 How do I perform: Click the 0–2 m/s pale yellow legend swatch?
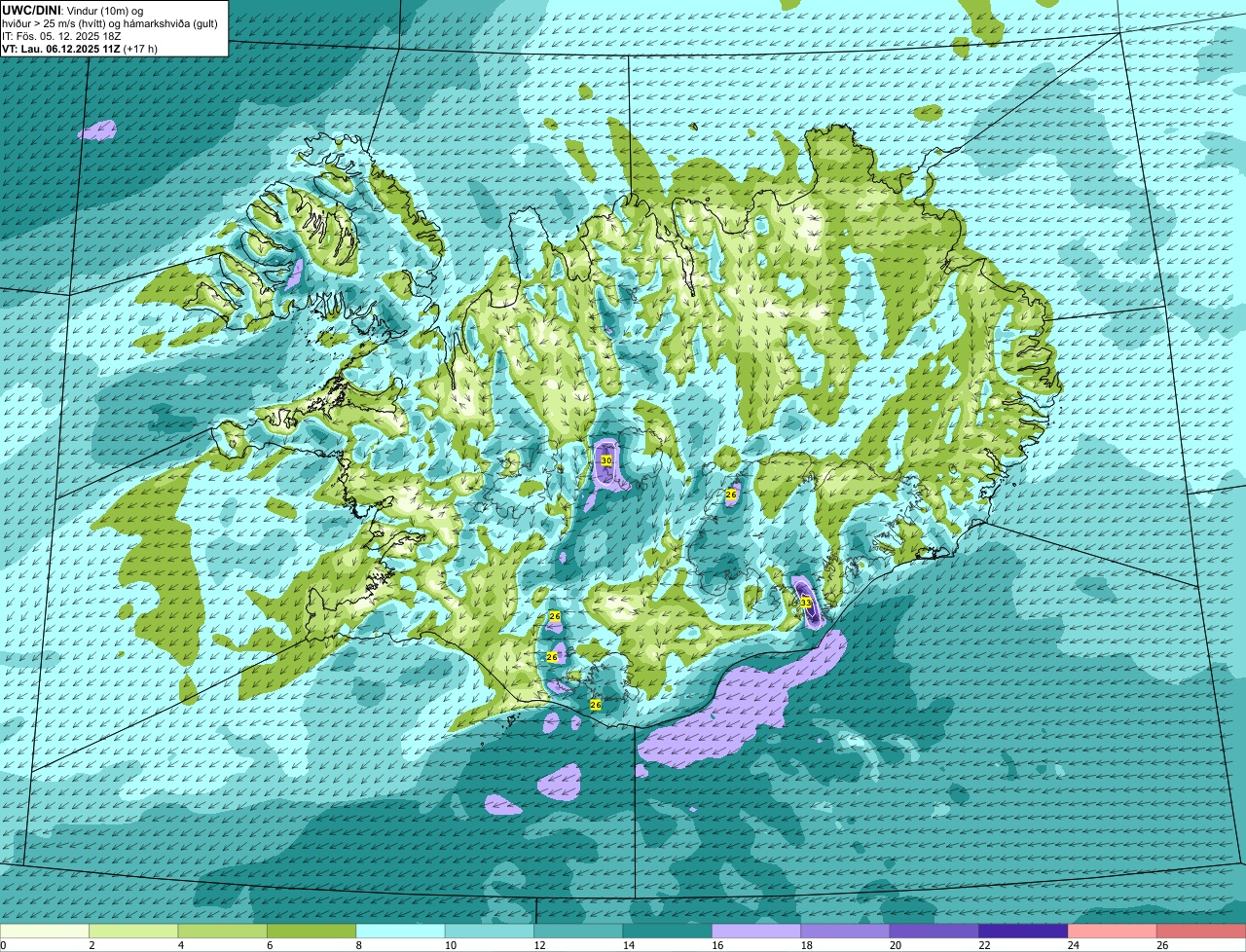click(x=45, y=932)
